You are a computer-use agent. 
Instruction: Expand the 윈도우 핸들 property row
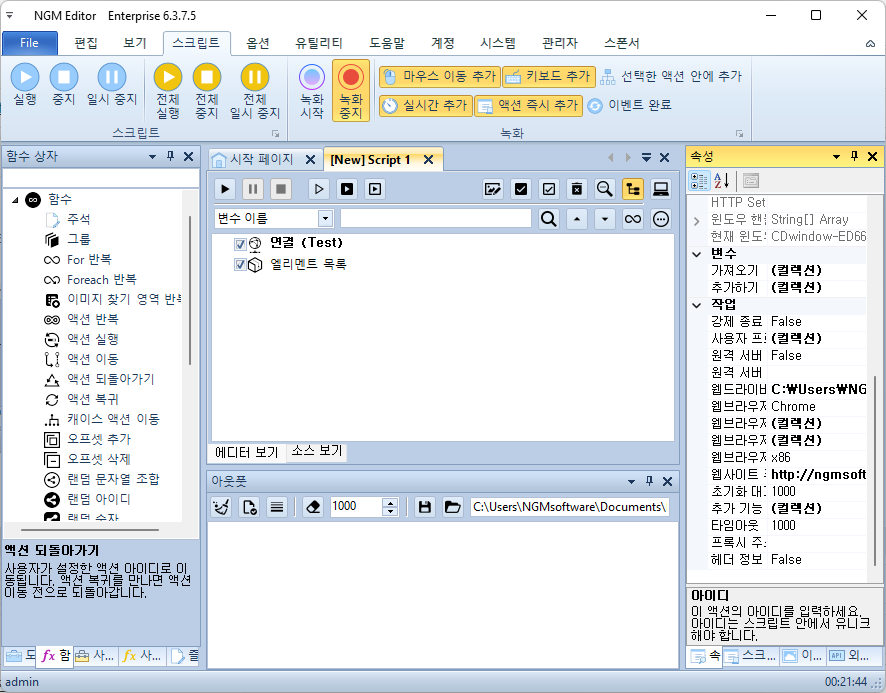click(x=697, y=221)
